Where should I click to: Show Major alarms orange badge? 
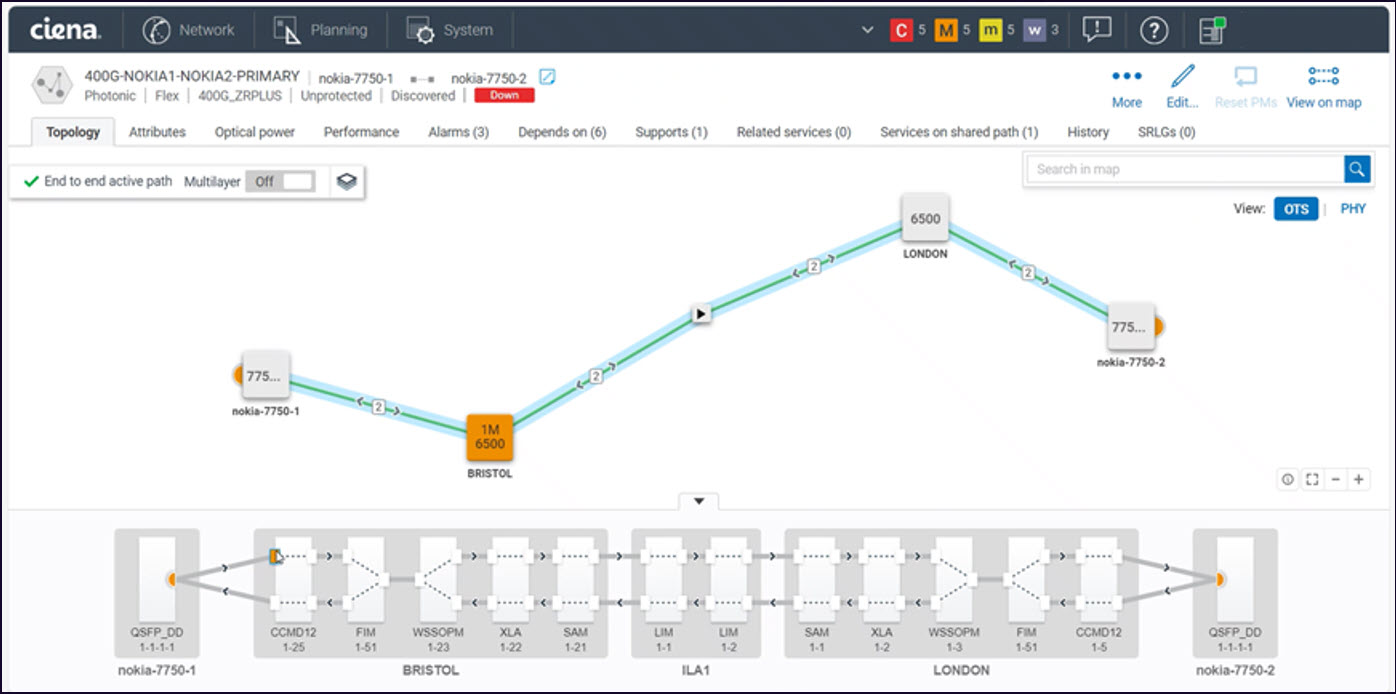pyautogui.click(x=945, y=31)
